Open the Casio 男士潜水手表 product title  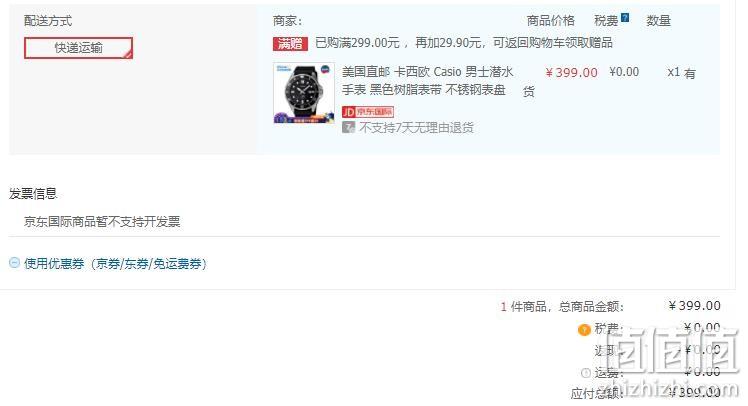427,81
